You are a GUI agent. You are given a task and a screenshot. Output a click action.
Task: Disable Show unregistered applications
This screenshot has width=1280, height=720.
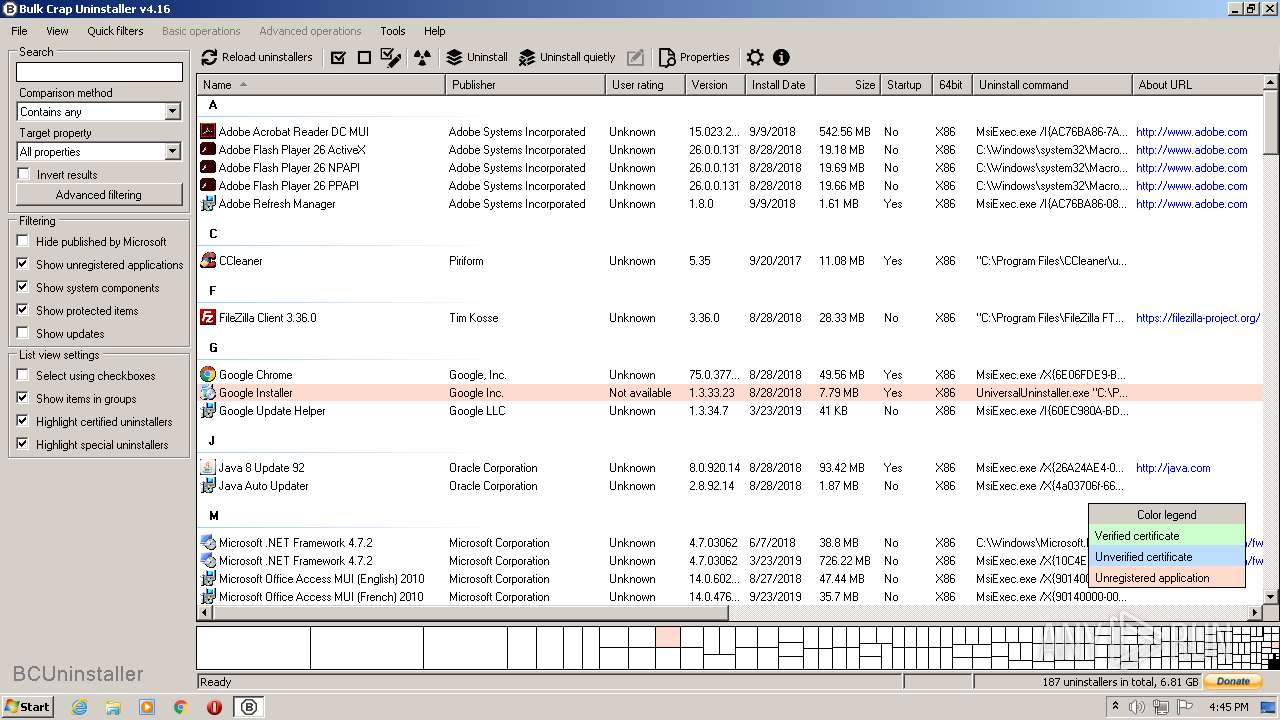(x=23, y=264)
